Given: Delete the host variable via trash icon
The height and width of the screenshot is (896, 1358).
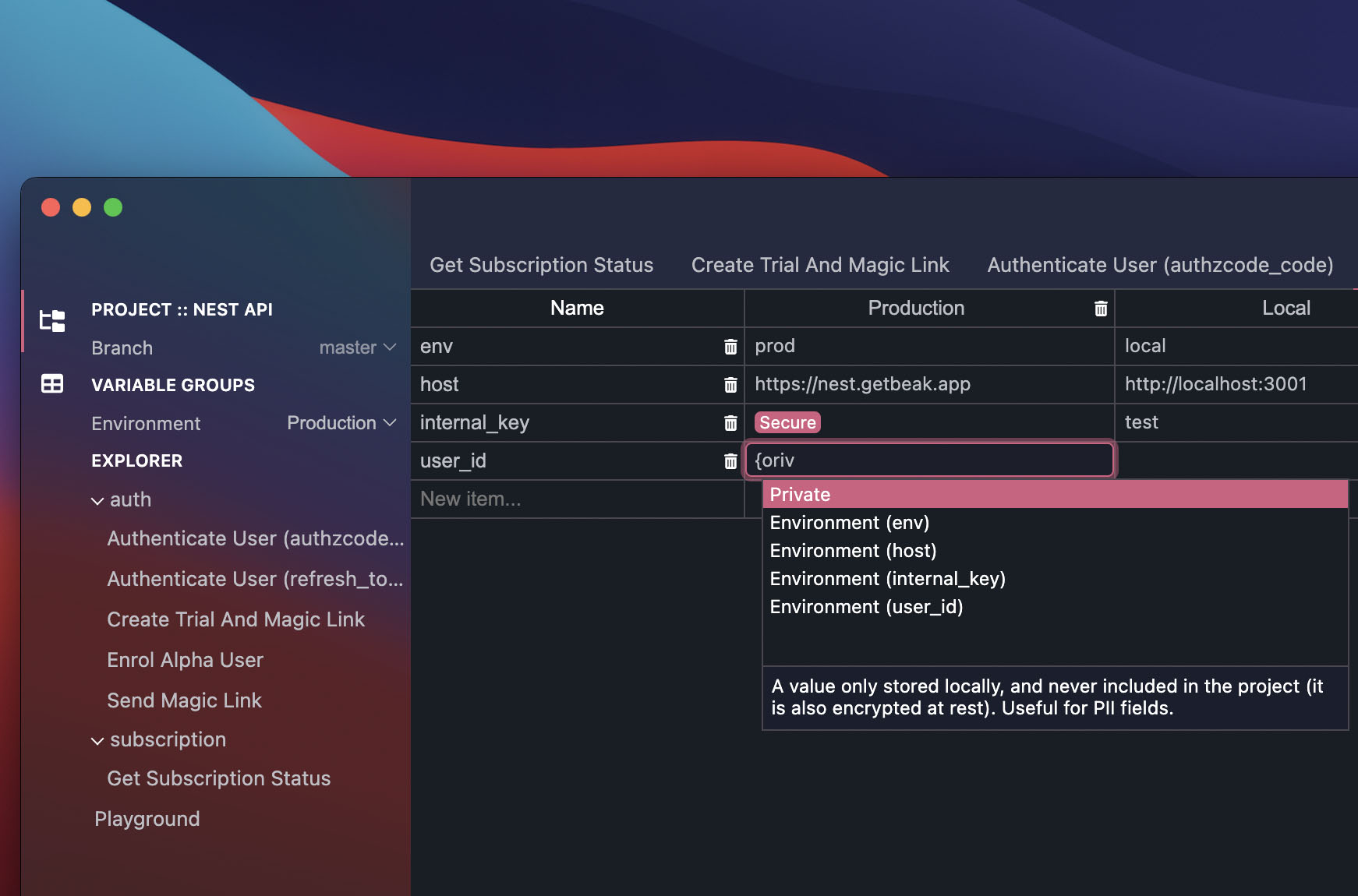Looking at the screenshot, I should click(x=730, y=384).
